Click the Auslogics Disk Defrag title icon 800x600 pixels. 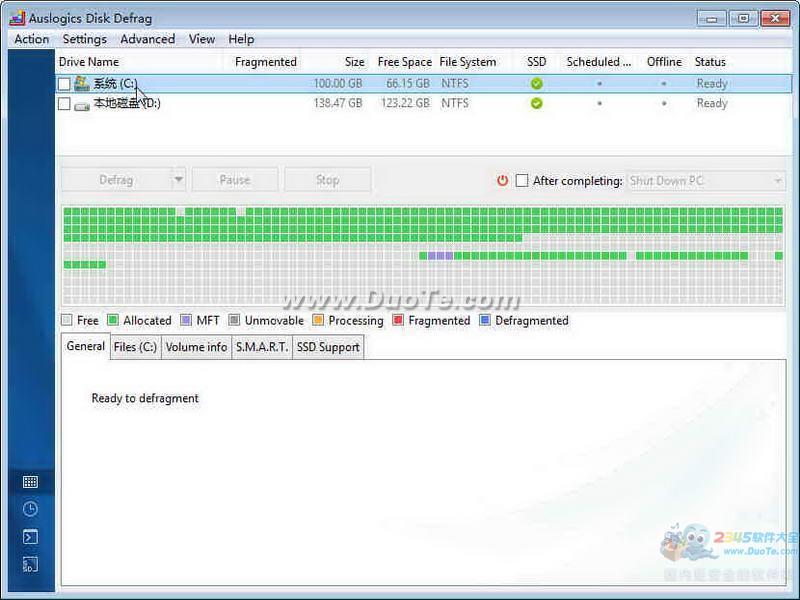click(17, 18)
